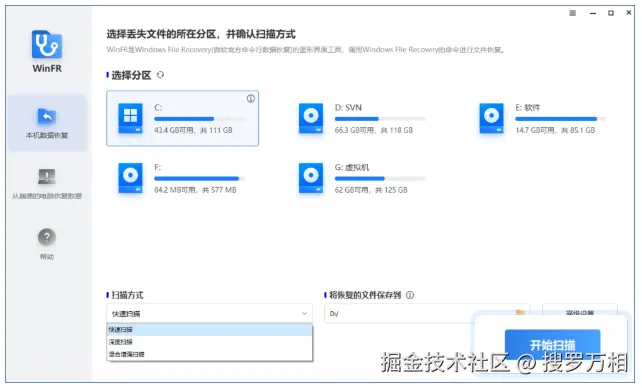
Task: Click the E: 软件 usage bar
Action: click(x=561, y=119)
